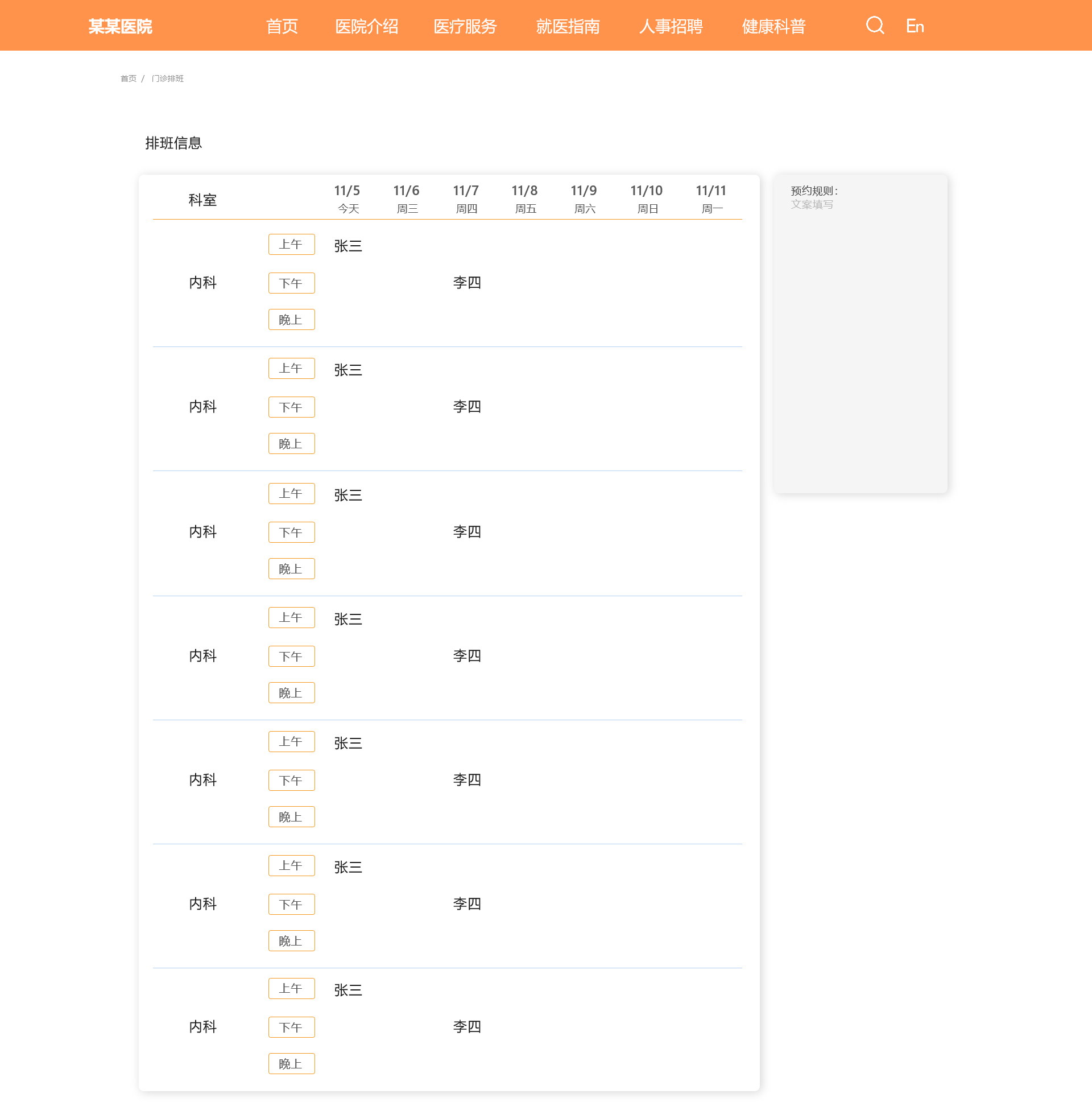1092x1102 pixels.
Task: Click 张三 in the second 内科 row
Action: pyautogui.click(x=348, y=370)
